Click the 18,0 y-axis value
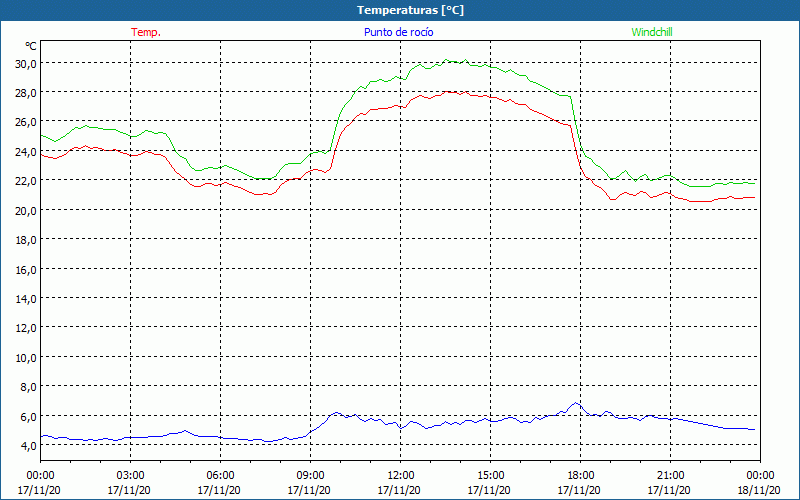 [x=27, y=240]
